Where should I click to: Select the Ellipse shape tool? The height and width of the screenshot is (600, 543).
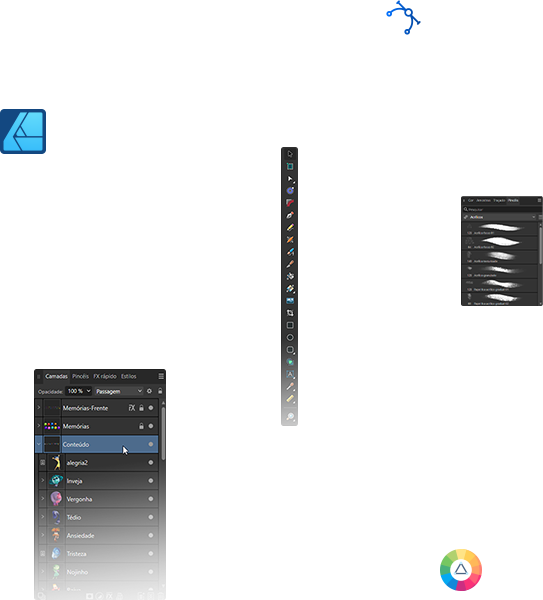click(x=290, y=338)
